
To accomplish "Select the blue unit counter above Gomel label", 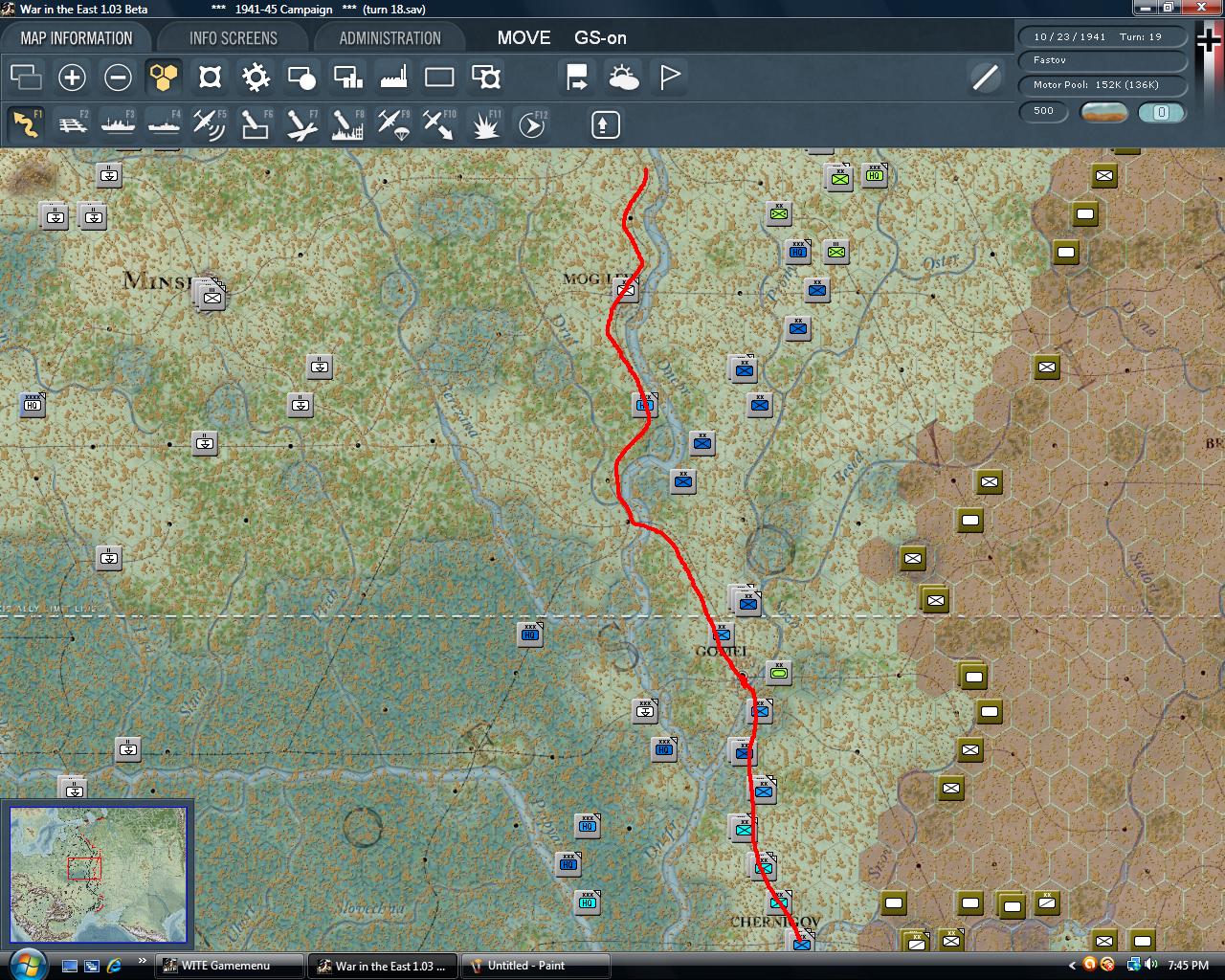I will pyautogui.click(x=722, y=634).
